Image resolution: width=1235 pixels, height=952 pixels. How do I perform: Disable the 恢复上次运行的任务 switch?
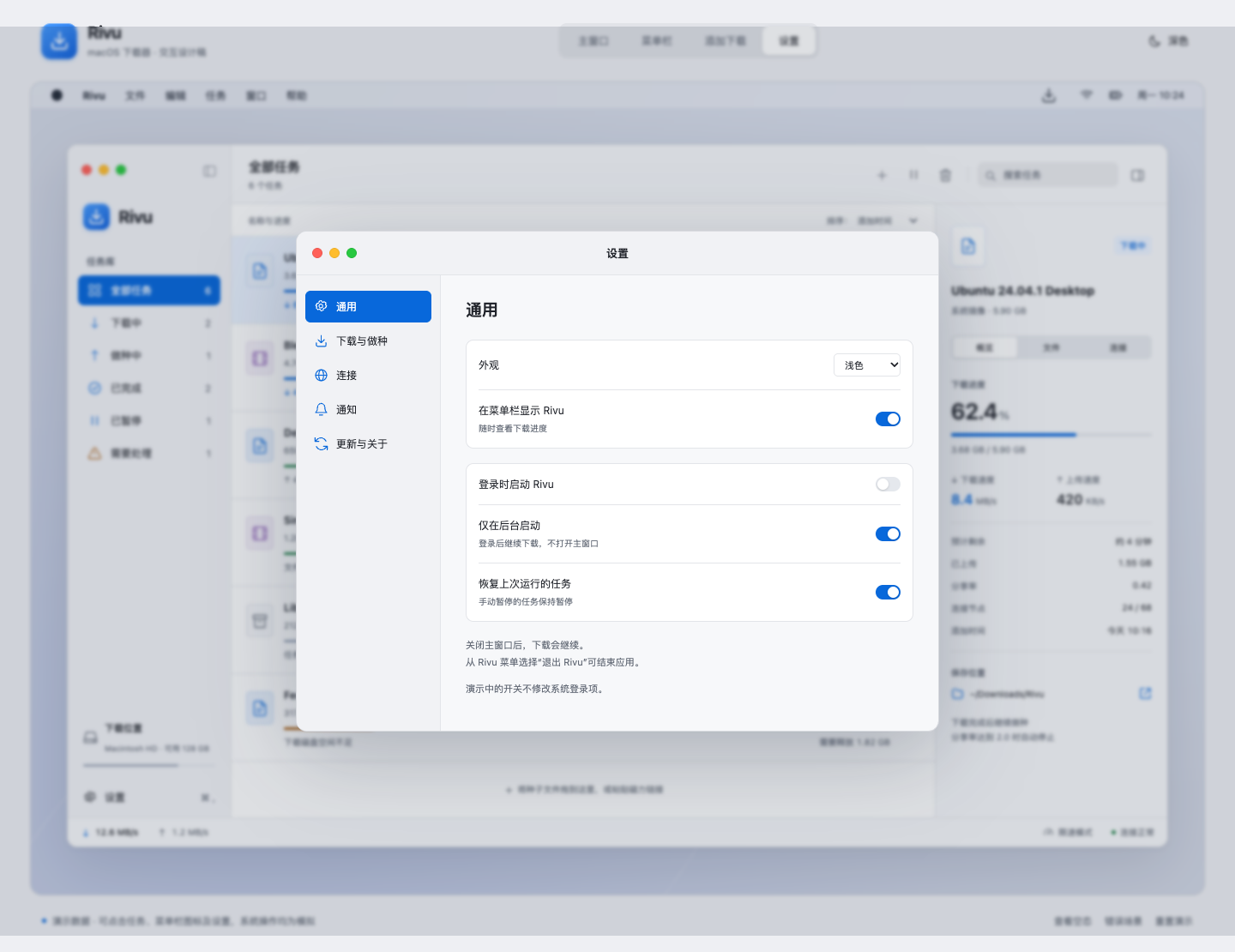click(x=888, y=592)
